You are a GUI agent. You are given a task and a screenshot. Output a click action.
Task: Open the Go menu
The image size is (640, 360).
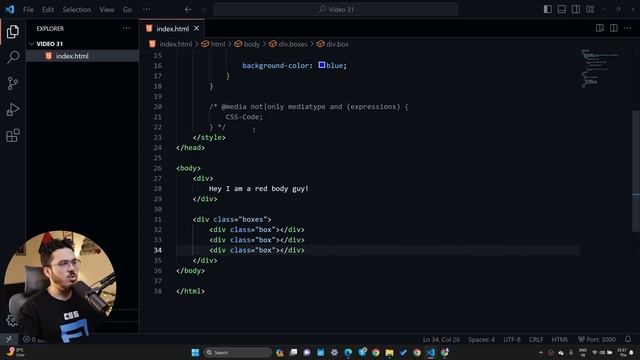[x=127, y=9]
